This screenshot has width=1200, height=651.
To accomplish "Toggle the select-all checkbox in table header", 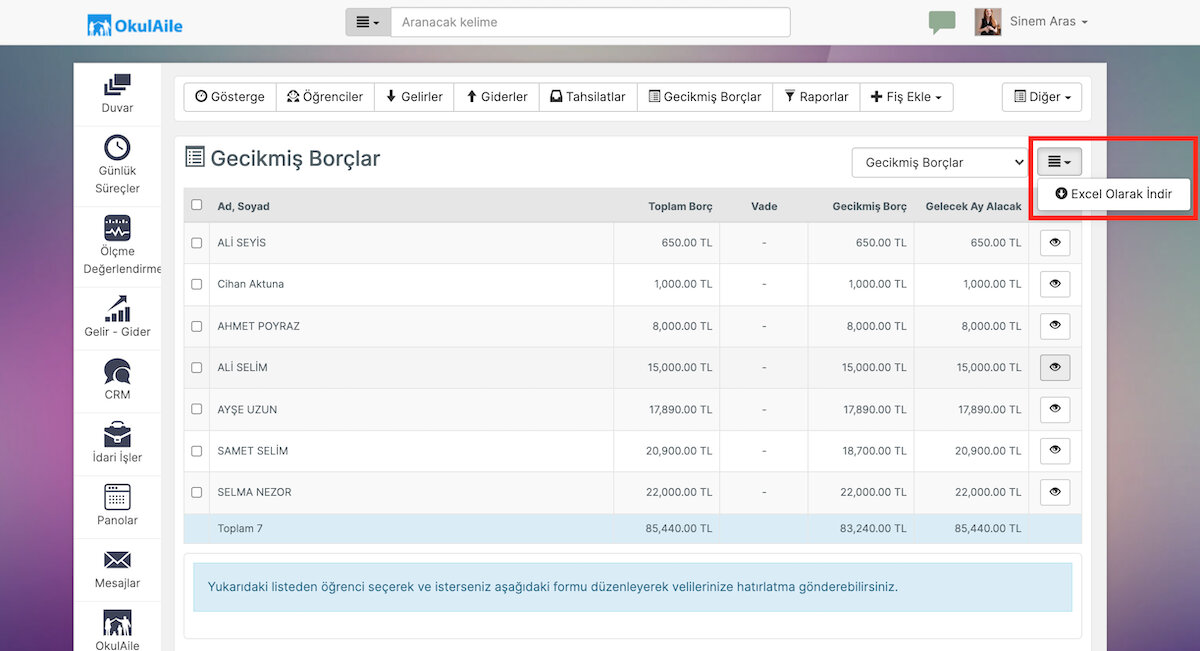I will [x=196, y=205].
